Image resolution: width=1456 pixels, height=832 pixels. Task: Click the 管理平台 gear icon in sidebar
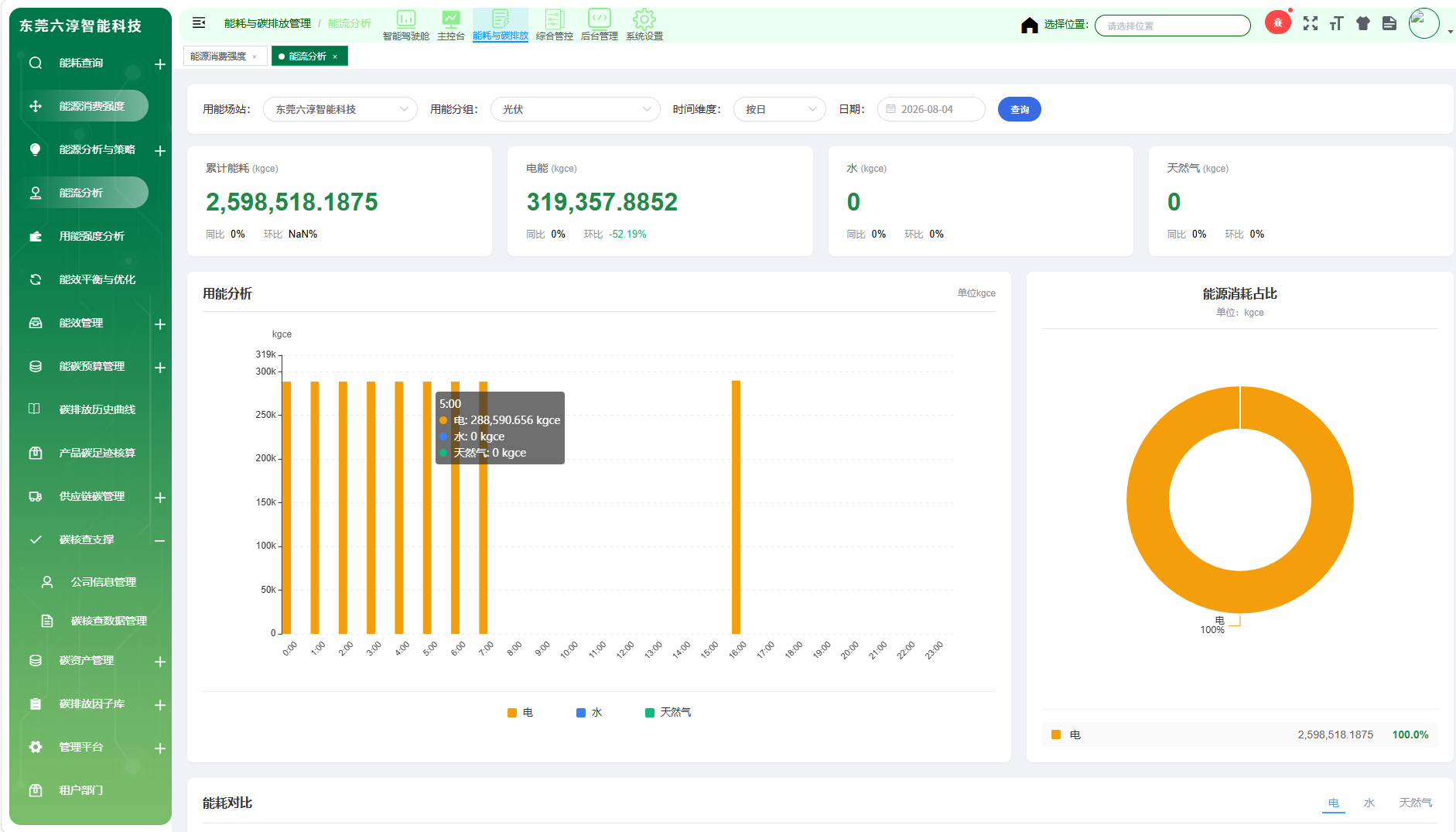pyautogui.click(x=36, y=747)
